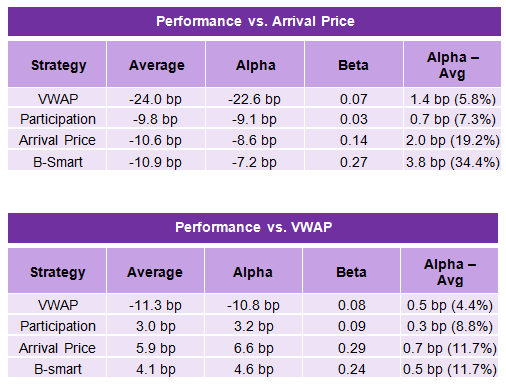Click the 0.14 Beta value for Arrival Price
Viewport: 506px width, 391px height.
click(x=354, y=140)
